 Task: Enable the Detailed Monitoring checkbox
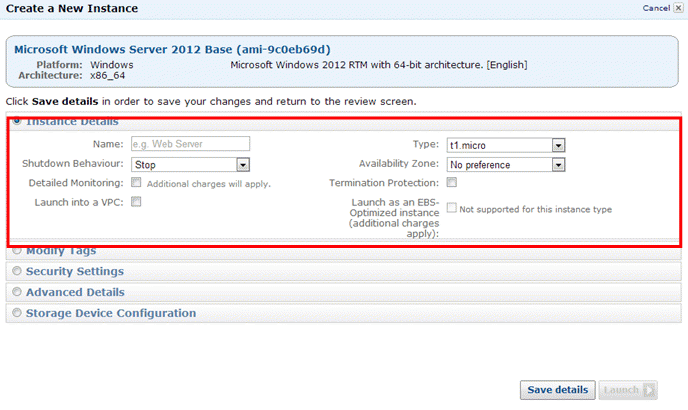coord(136,182)
